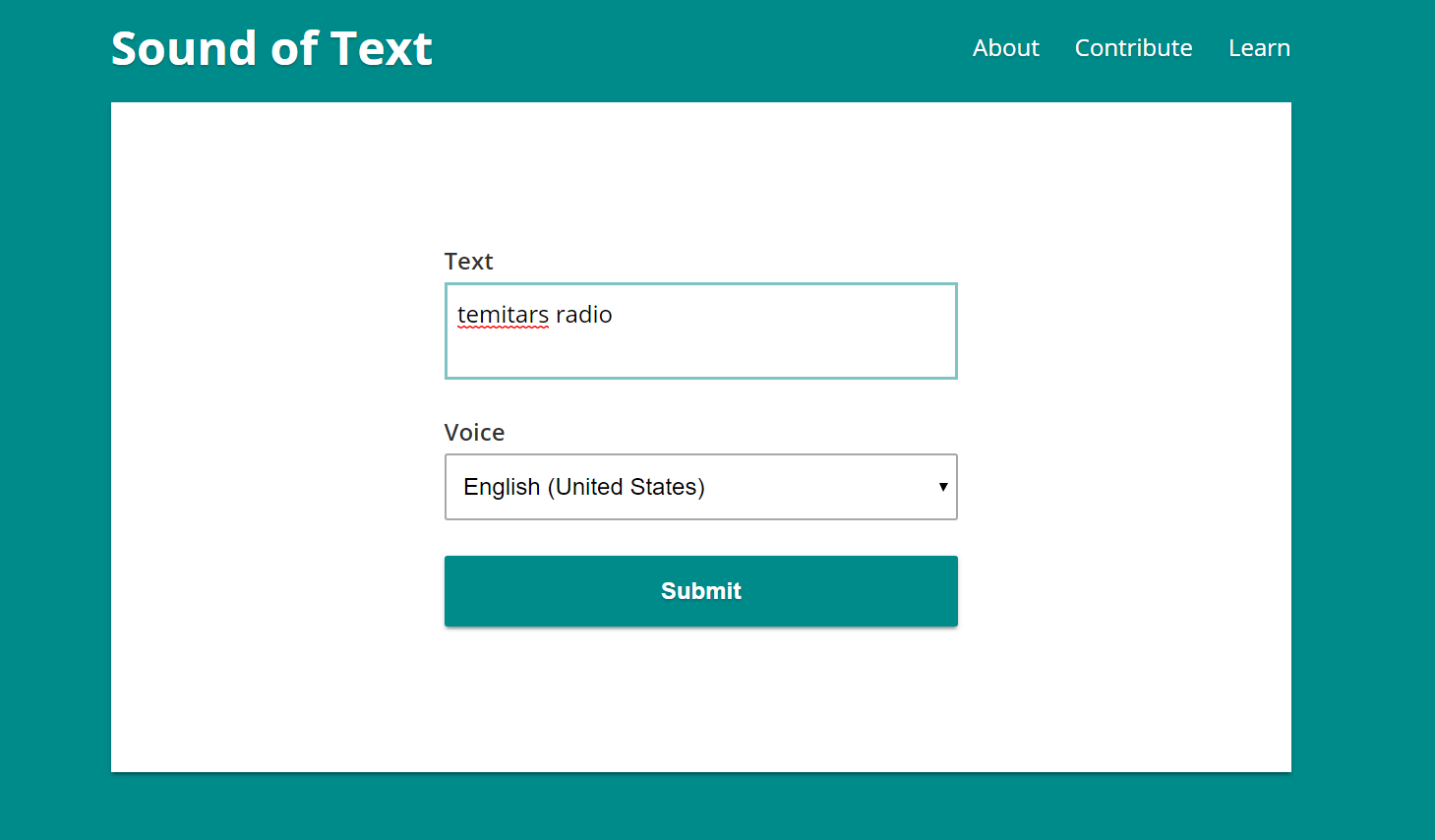Expand the Voice dropdown English (United States)
Viewport: 1435px width, 840px height.
coord(701,487)
